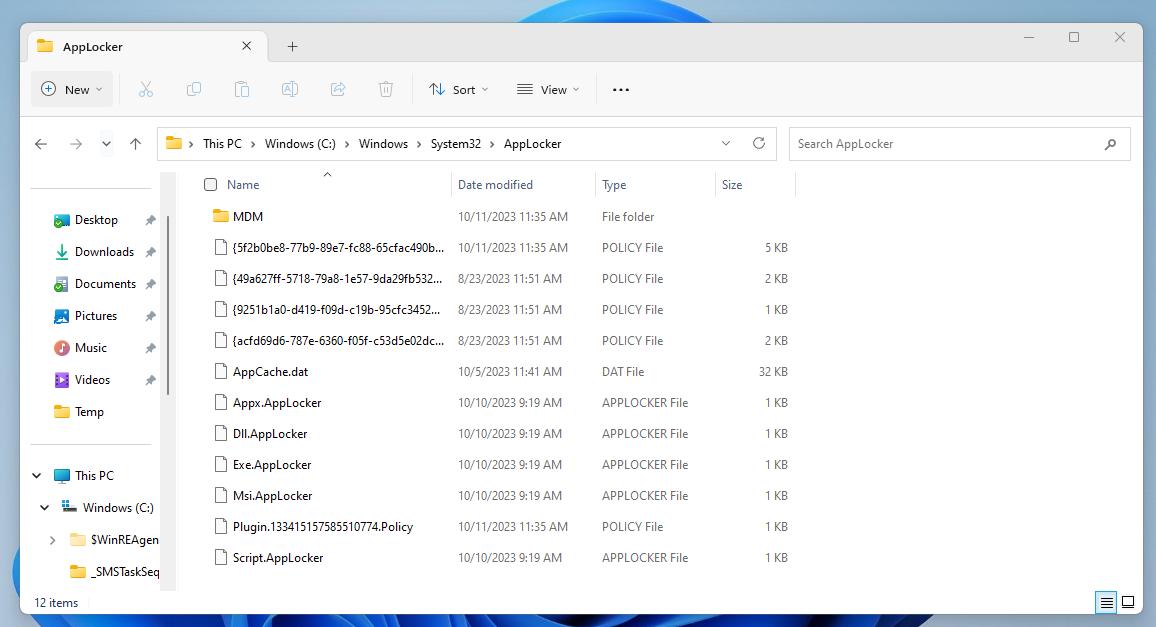The width and height of the screenshot is (1156, 627).
Task: Click the Share icon in toolbar
Action: (338, 90)
